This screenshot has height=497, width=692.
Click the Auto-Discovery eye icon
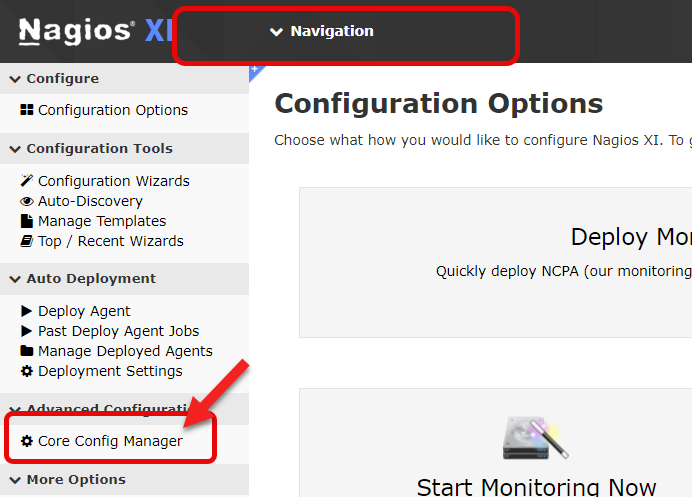(x=27, y=201)
